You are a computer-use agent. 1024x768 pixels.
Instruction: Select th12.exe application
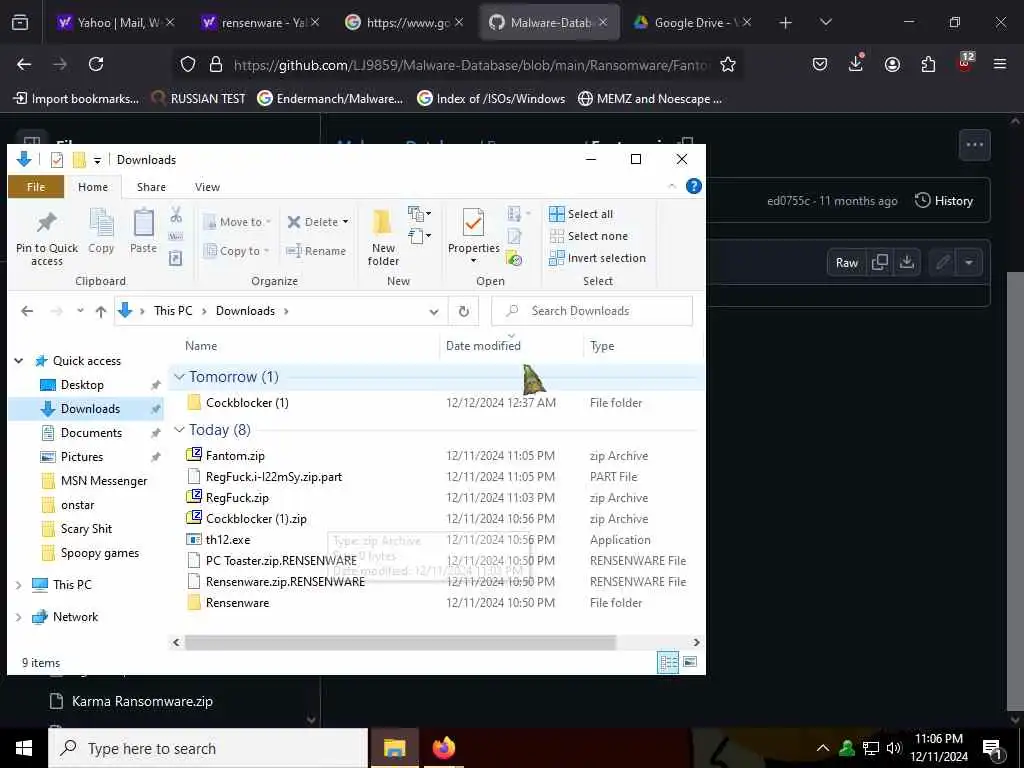click(228, 540)
